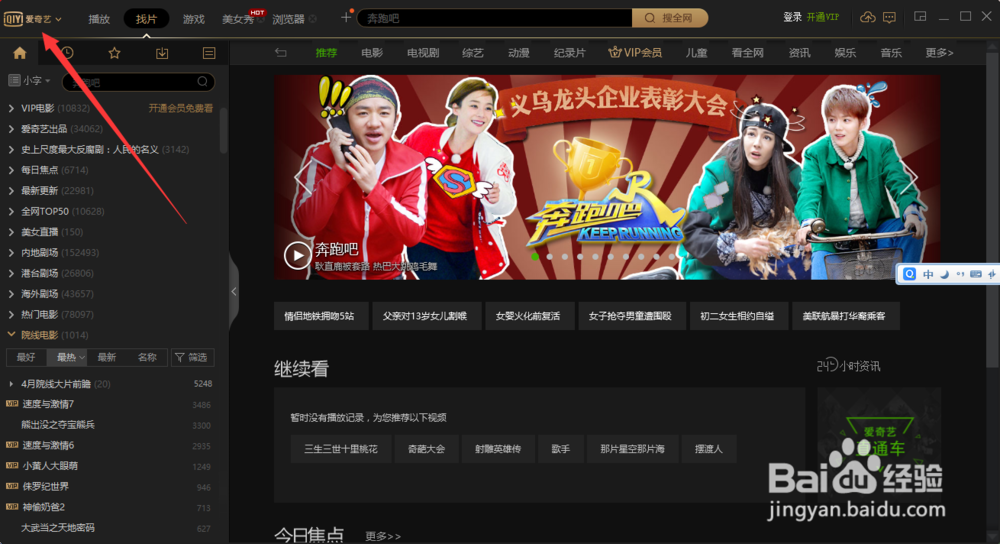Switch to the 播放 tab

tap(99, 19)
